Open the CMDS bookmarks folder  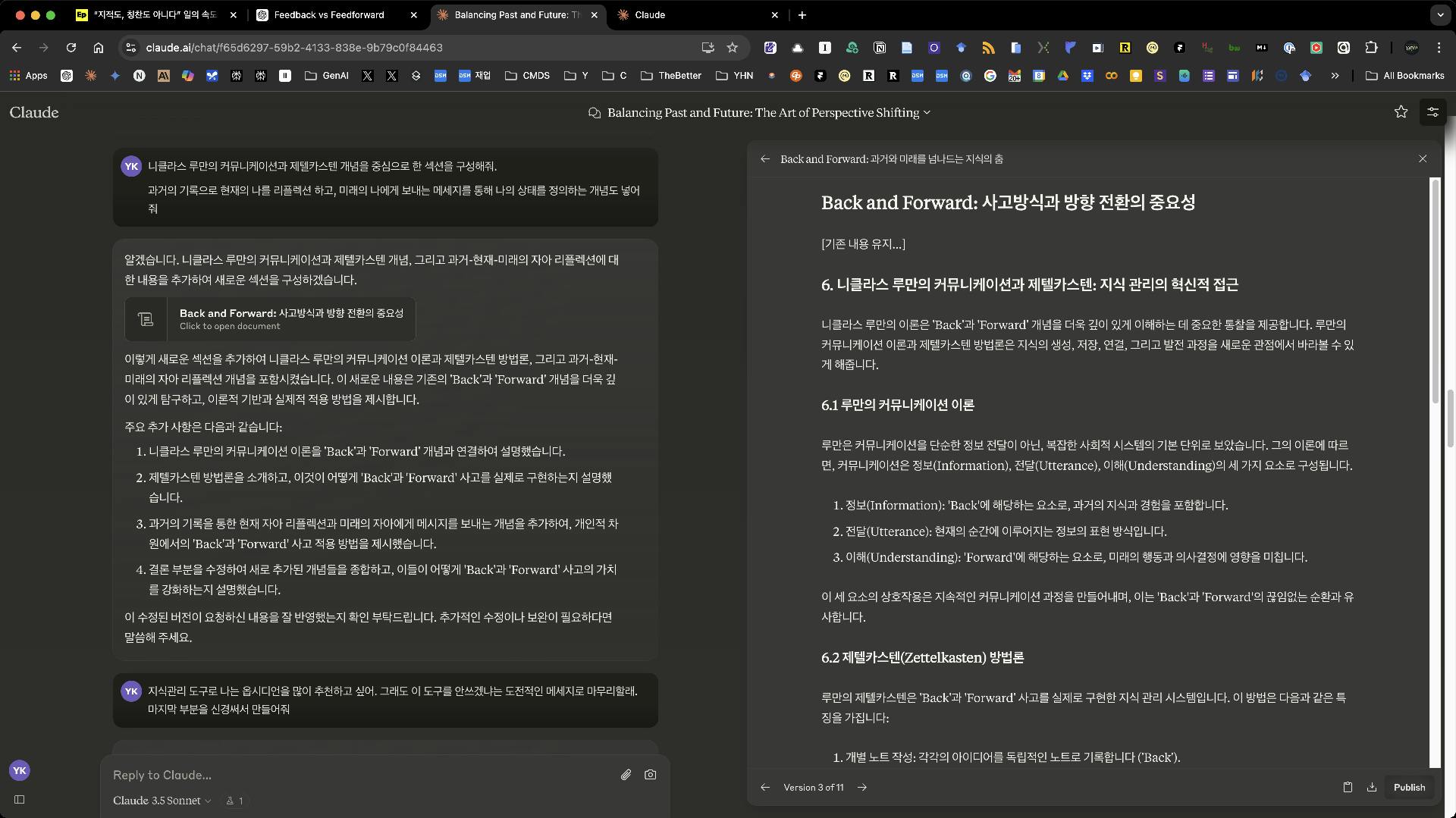click(x=527, y=76)
